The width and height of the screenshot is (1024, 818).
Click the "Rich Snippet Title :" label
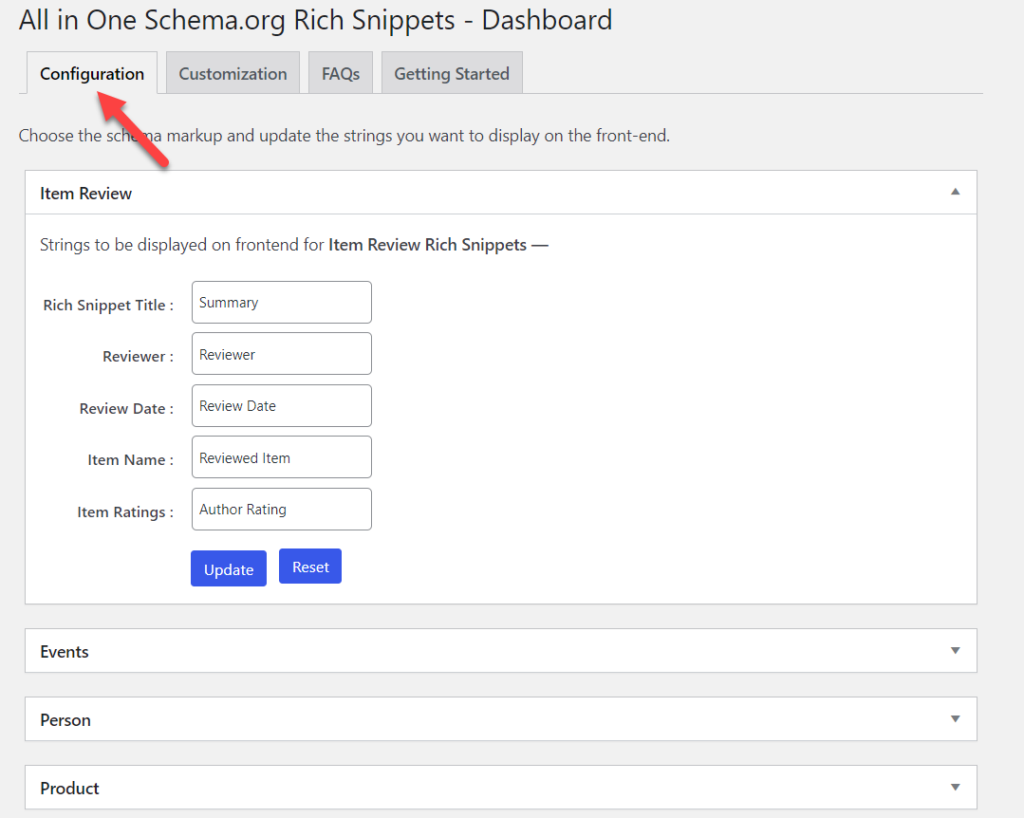point(108,305)
